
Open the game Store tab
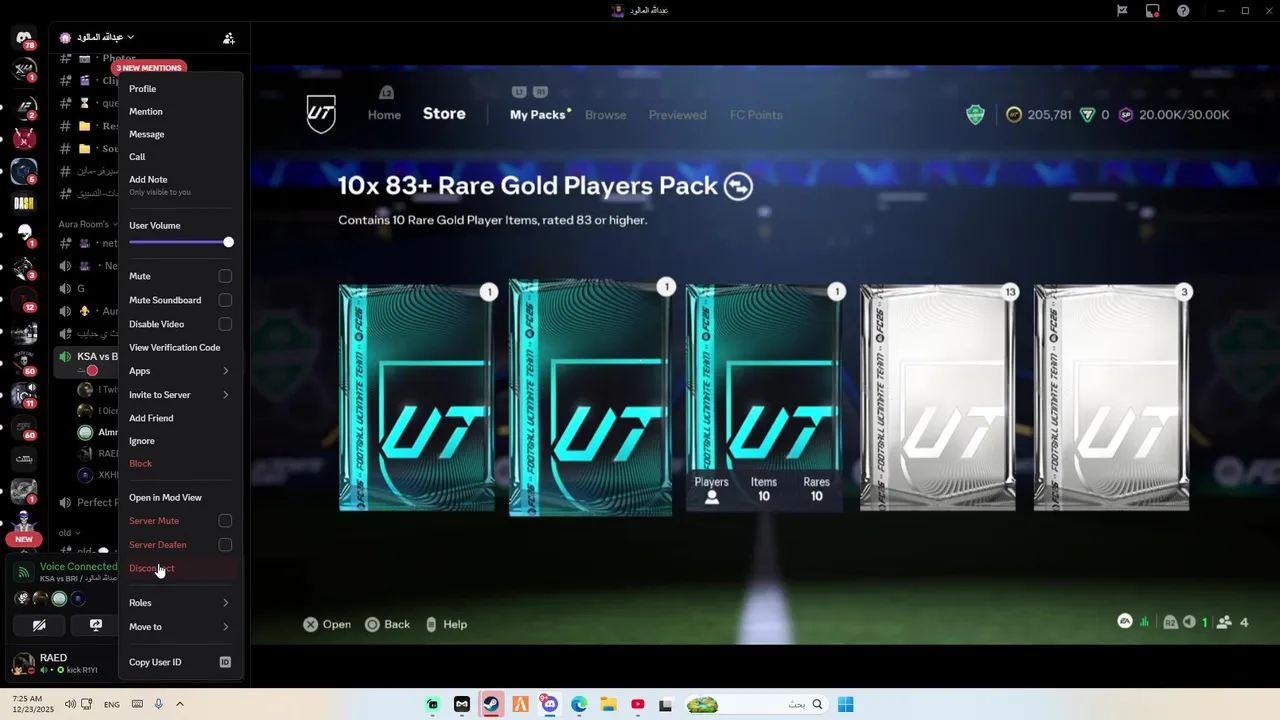point(444,114)
